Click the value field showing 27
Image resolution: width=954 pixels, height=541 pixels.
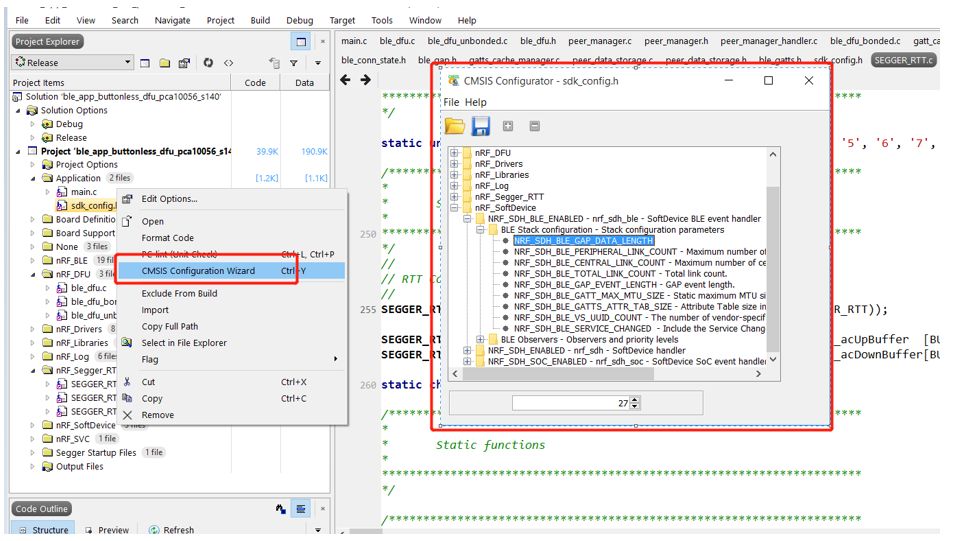575,403
